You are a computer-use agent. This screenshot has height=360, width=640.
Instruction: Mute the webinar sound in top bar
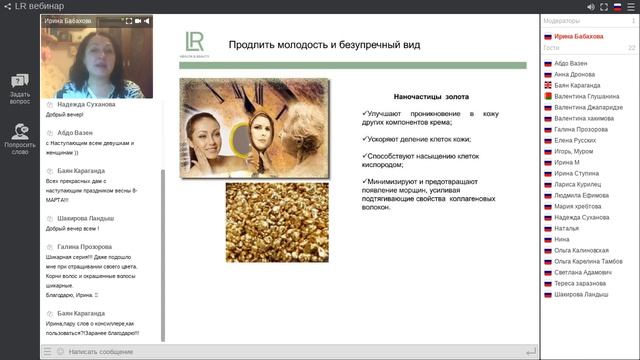click(591, 7)
